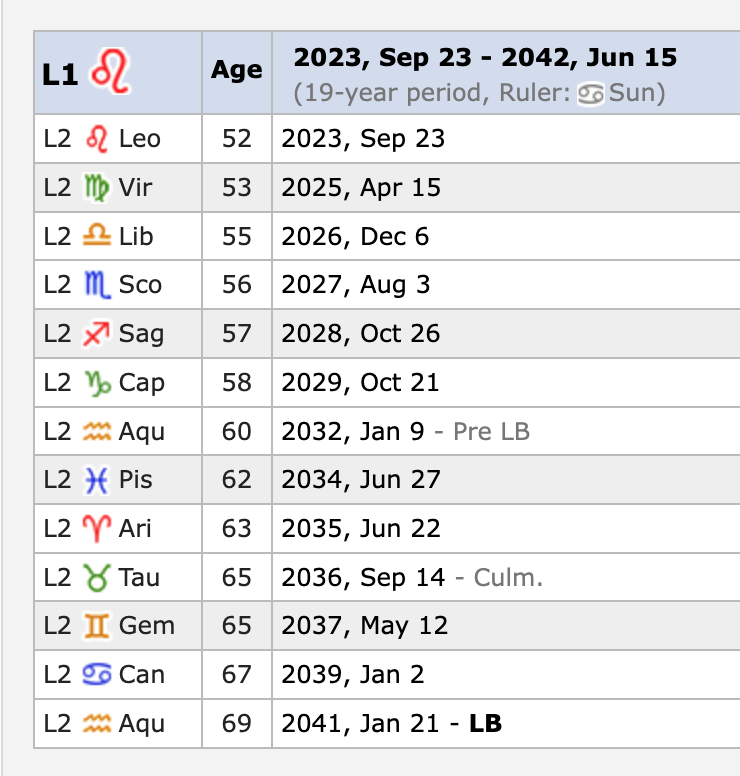Click the orange Libra sign icon
Screen dimensions: 740x776
point(96,236)
